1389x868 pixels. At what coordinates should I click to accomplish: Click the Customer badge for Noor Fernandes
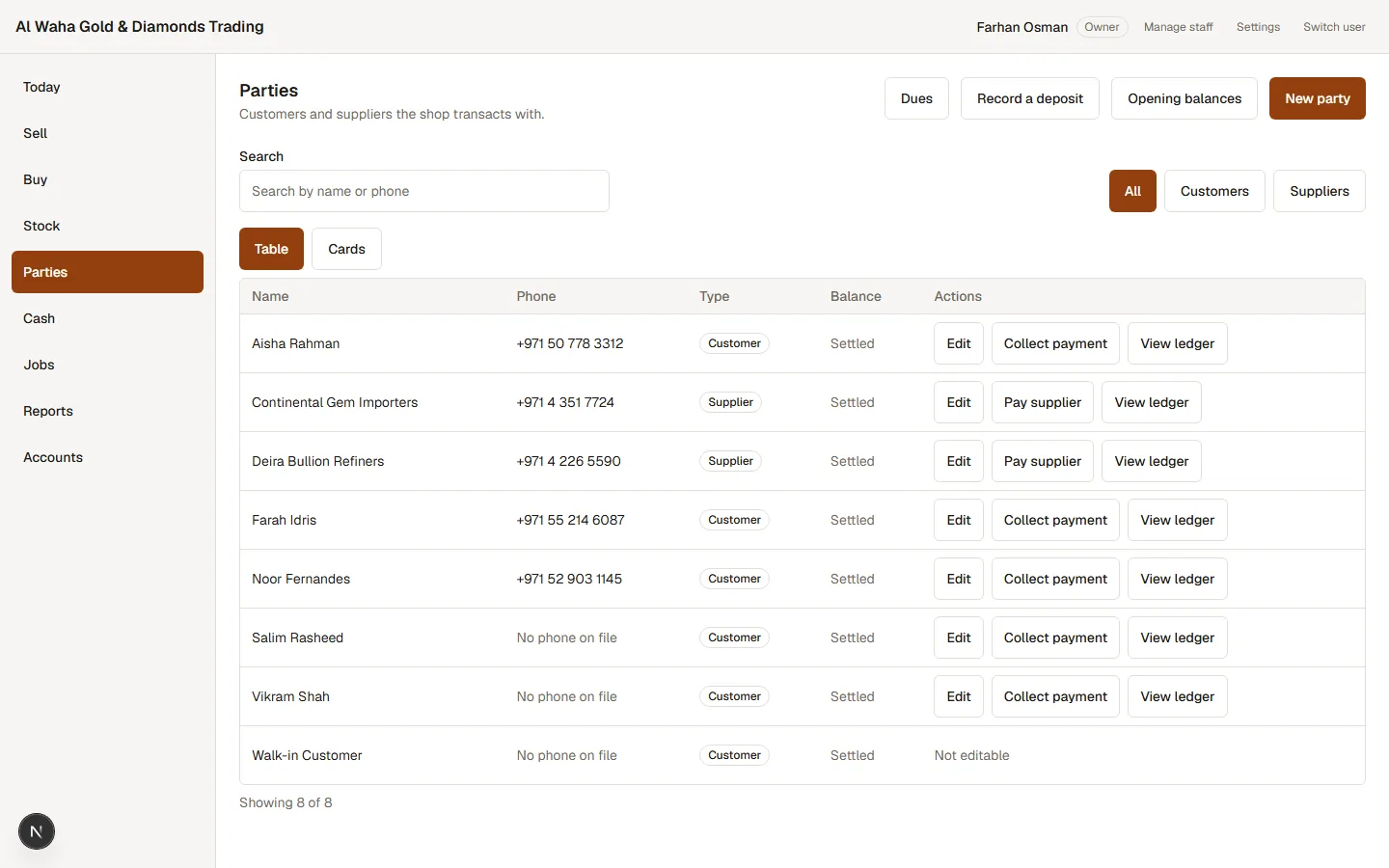(x=734, y=579)
